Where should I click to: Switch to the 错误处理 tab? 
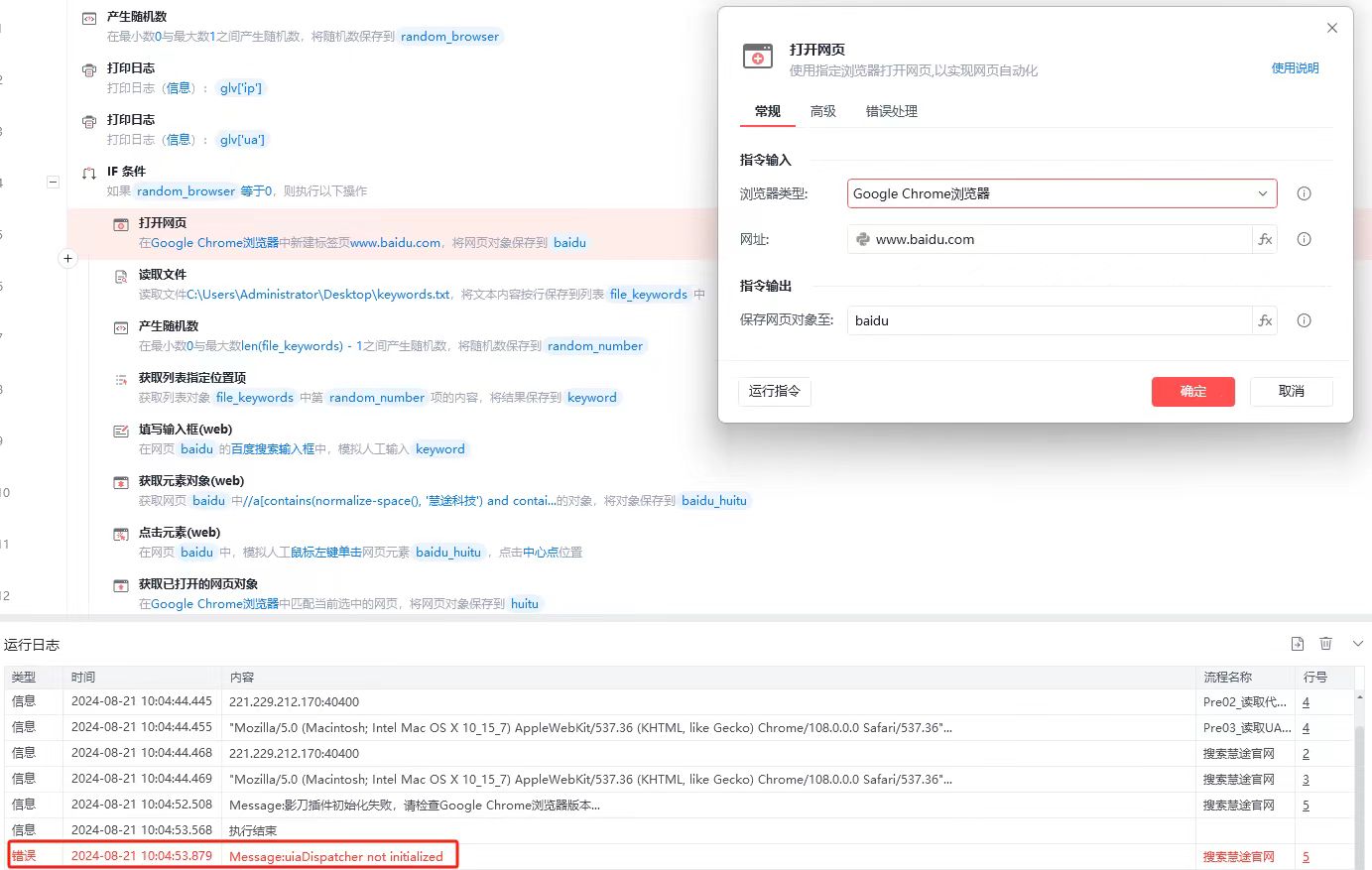point(891,111)
